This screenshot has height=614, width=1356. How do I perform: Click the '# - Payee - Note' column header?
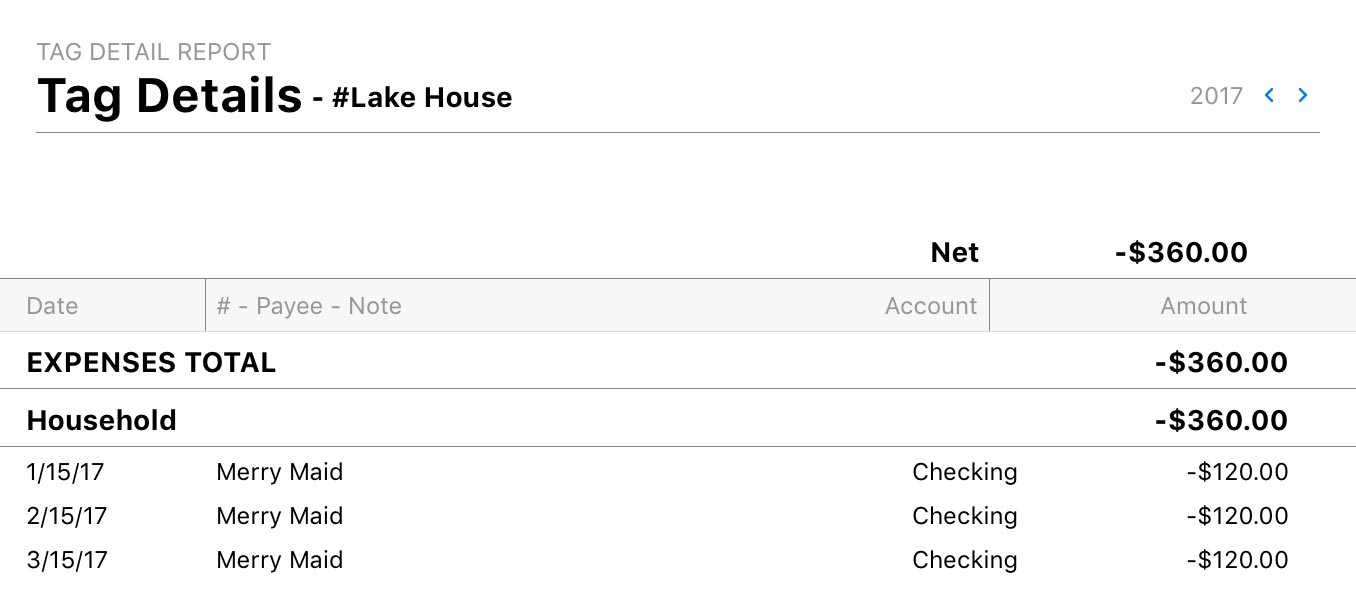(x=309, y=306)
